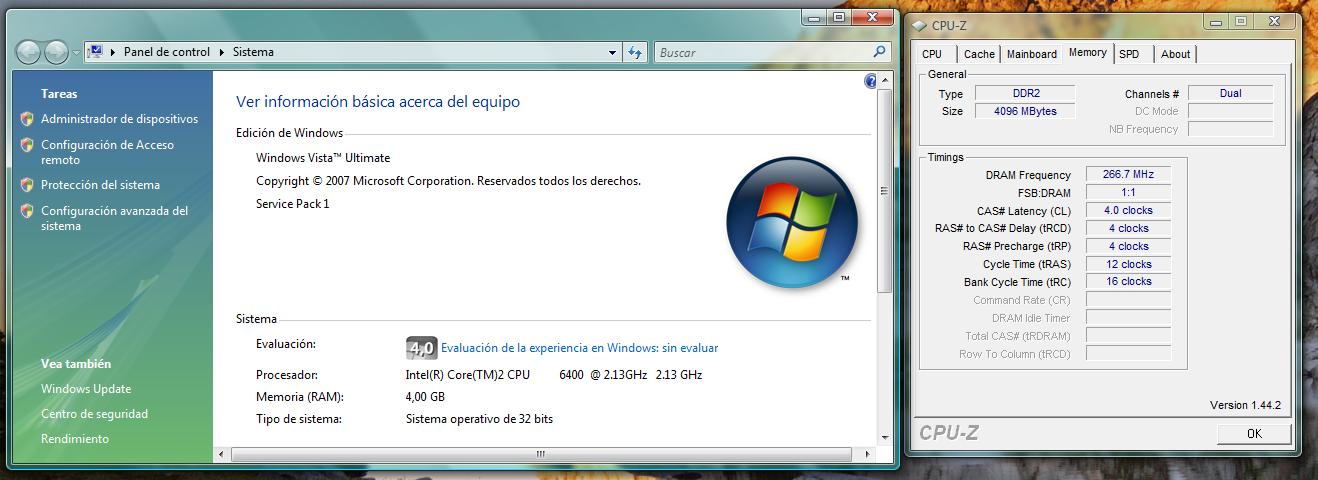The height and width of the screenshot is (480, 1318).
Task: Click the Windows Vista logo orb
Action: point(792,224)
